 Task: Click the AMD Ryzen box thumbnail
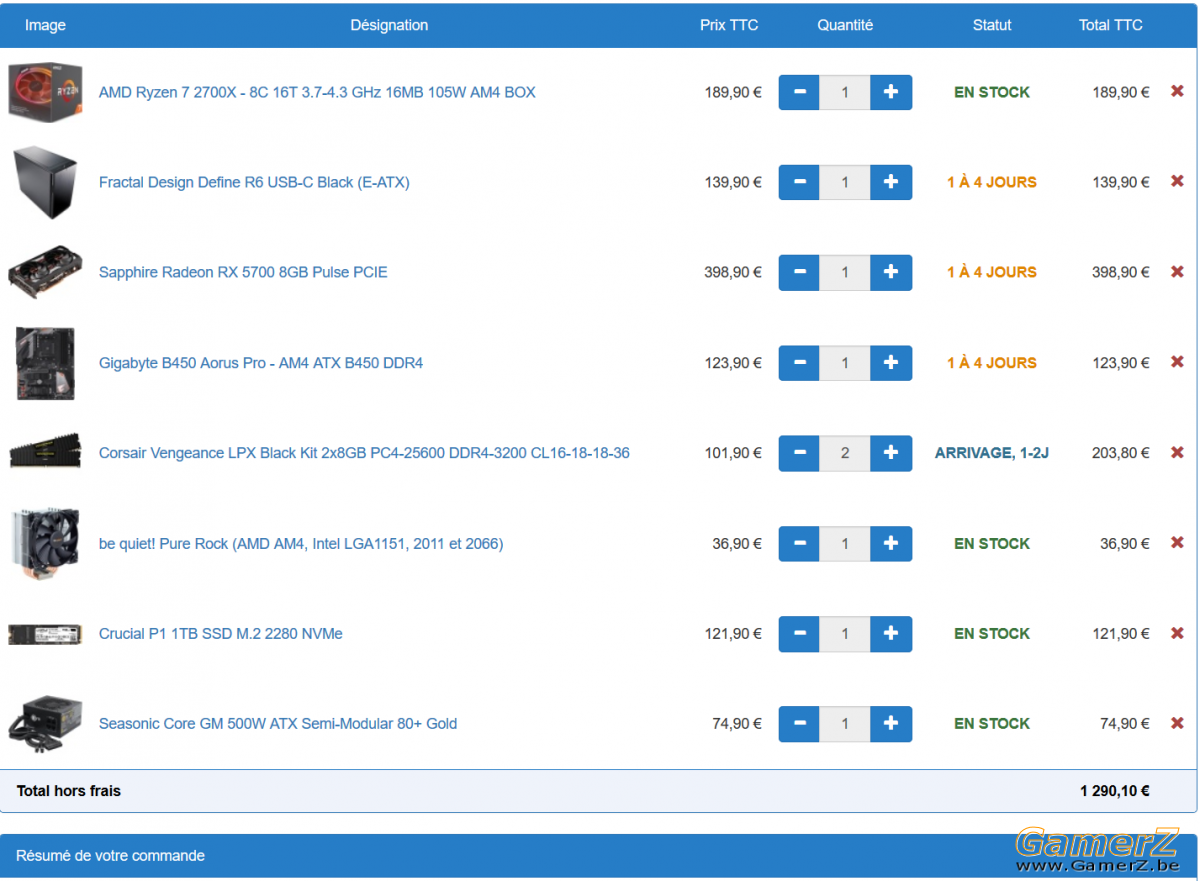(x=46, y=92)
